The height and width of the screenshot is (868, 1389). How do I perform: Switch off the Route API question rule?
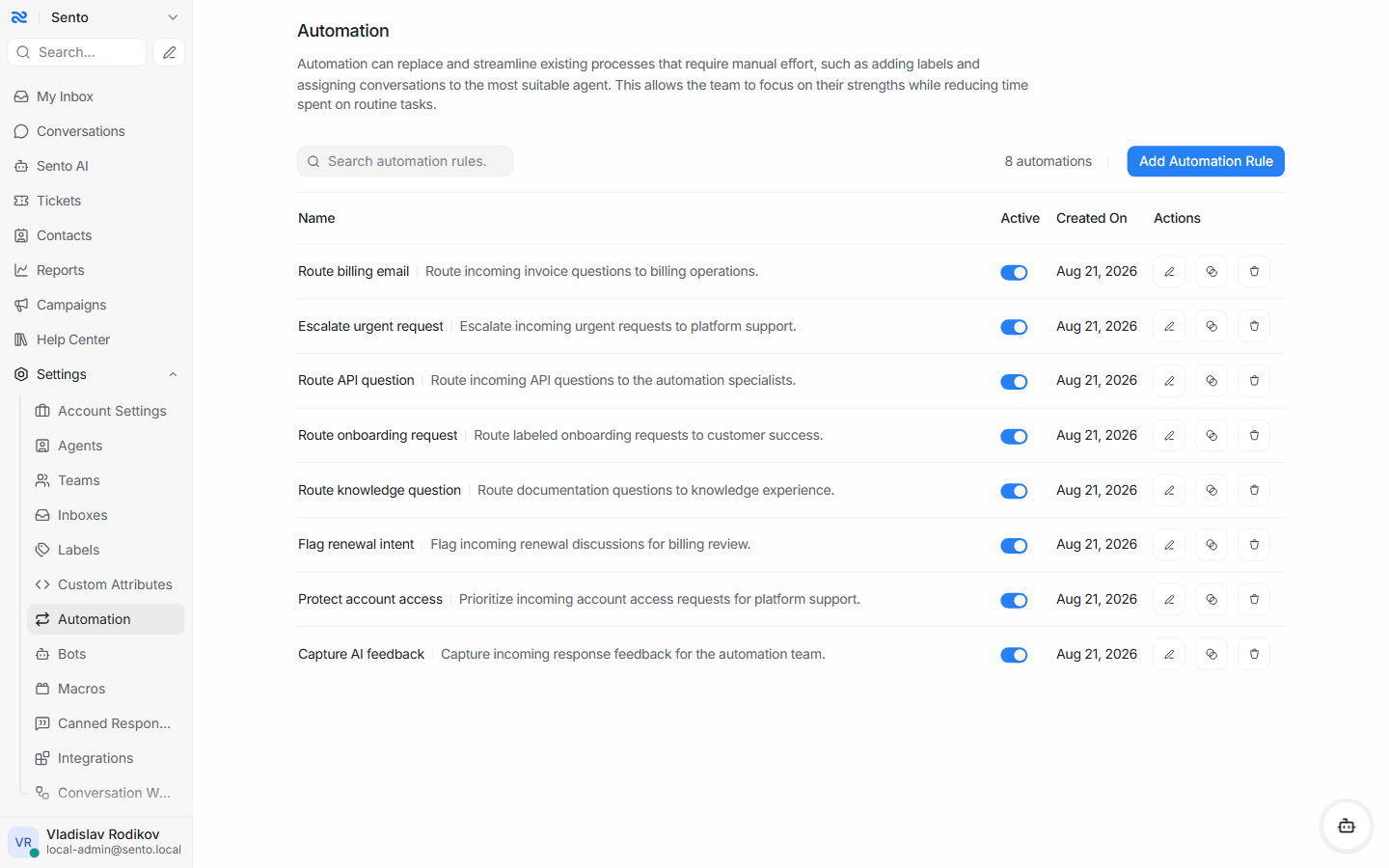point(1014,382)
